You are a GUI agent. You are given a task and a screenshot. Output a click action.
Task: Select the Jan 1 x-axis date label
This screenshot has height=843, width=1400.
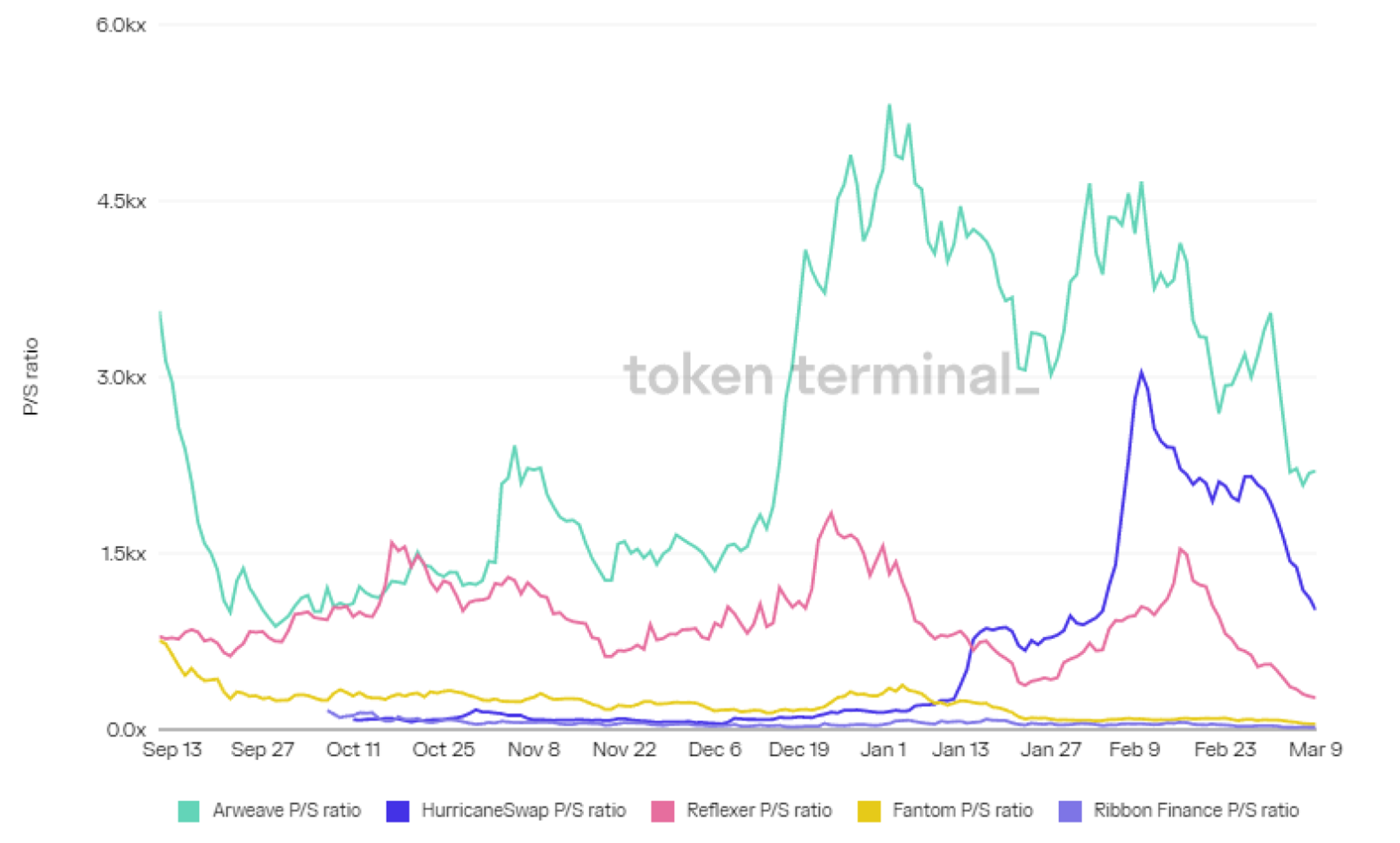point(883,750)
